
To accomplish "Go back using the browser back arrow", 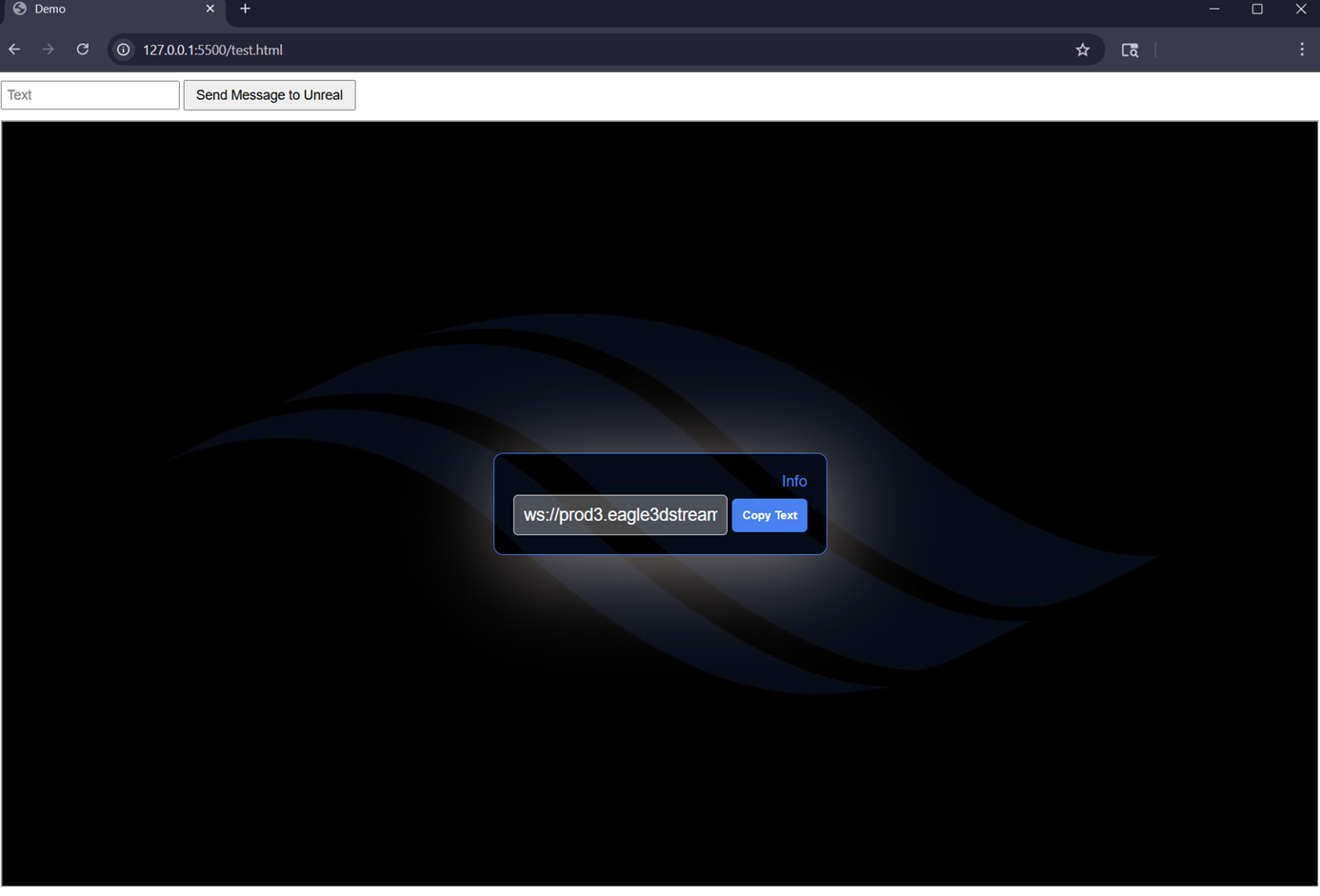I will coord(14,50).
